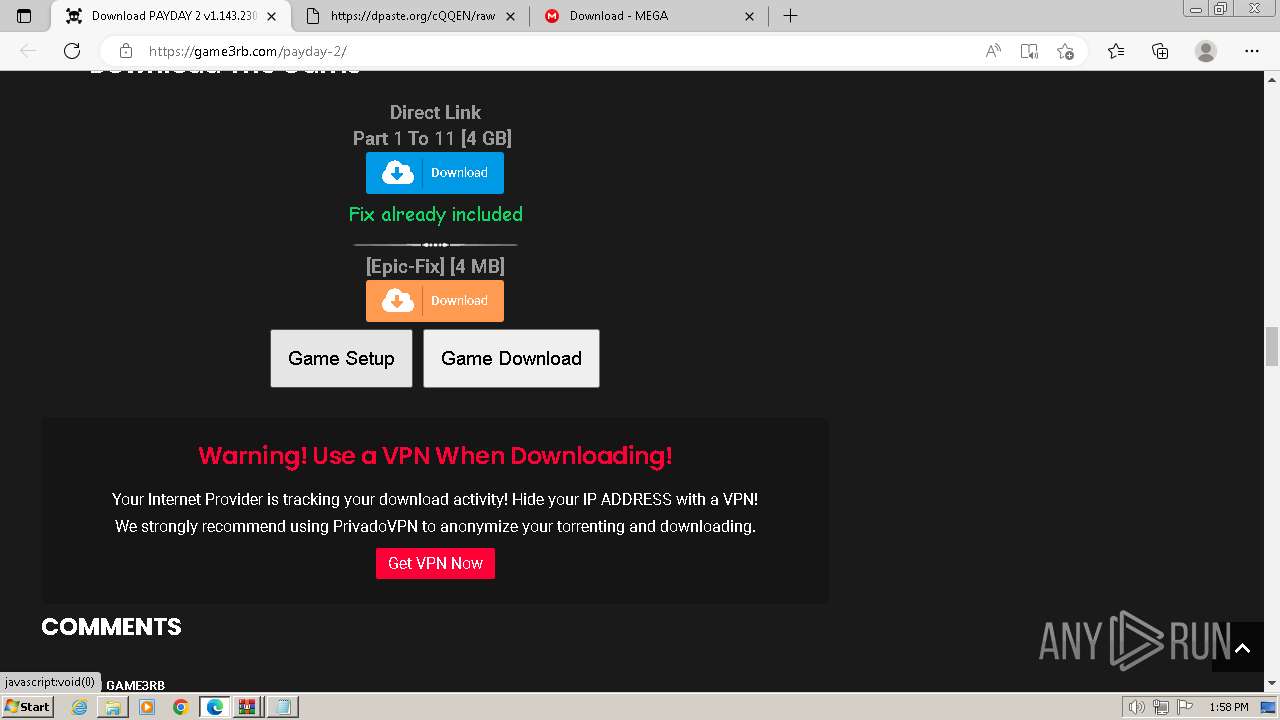
Task: View site information lock icon
Action: tap(125, 51)
